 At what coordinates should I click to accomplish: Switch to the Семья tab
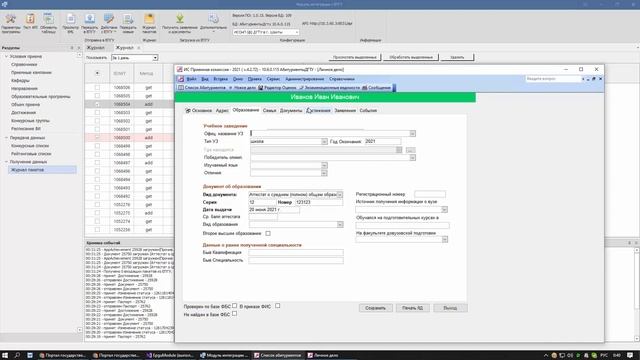[269, 110]
